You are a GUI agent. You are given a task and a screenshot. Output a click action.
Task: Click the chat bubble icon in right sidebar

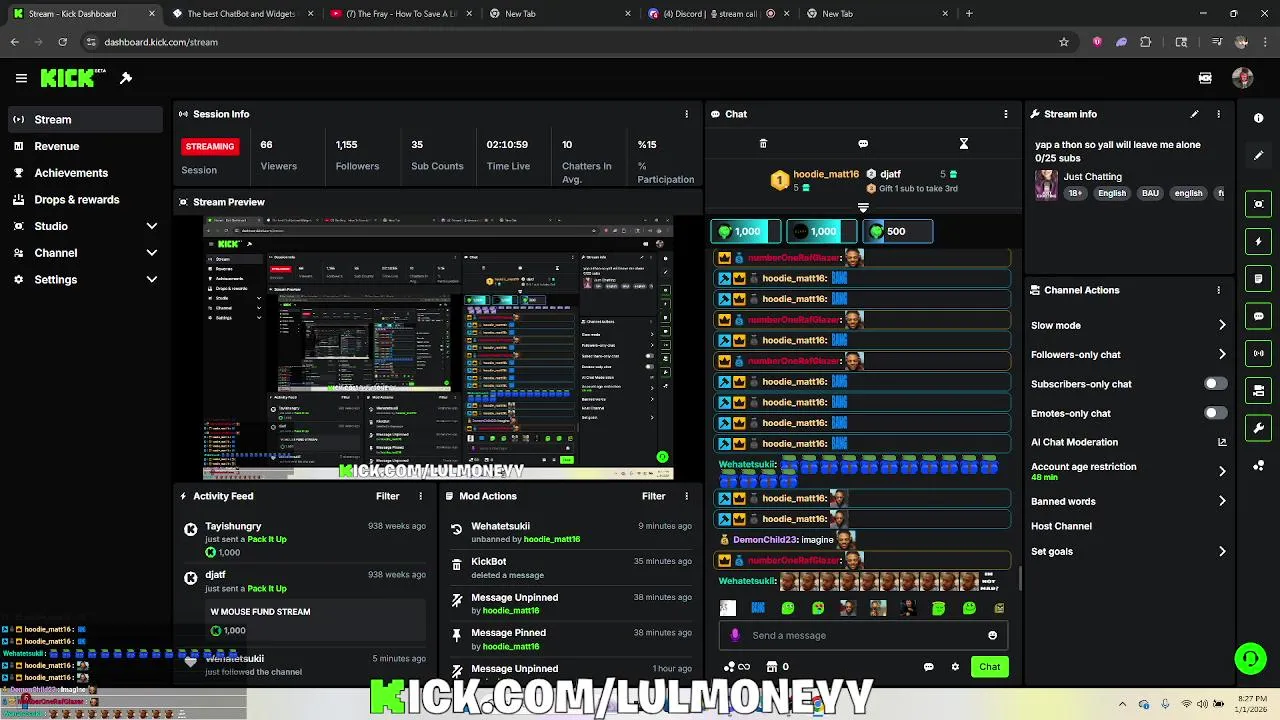[x=1259, y=316]
